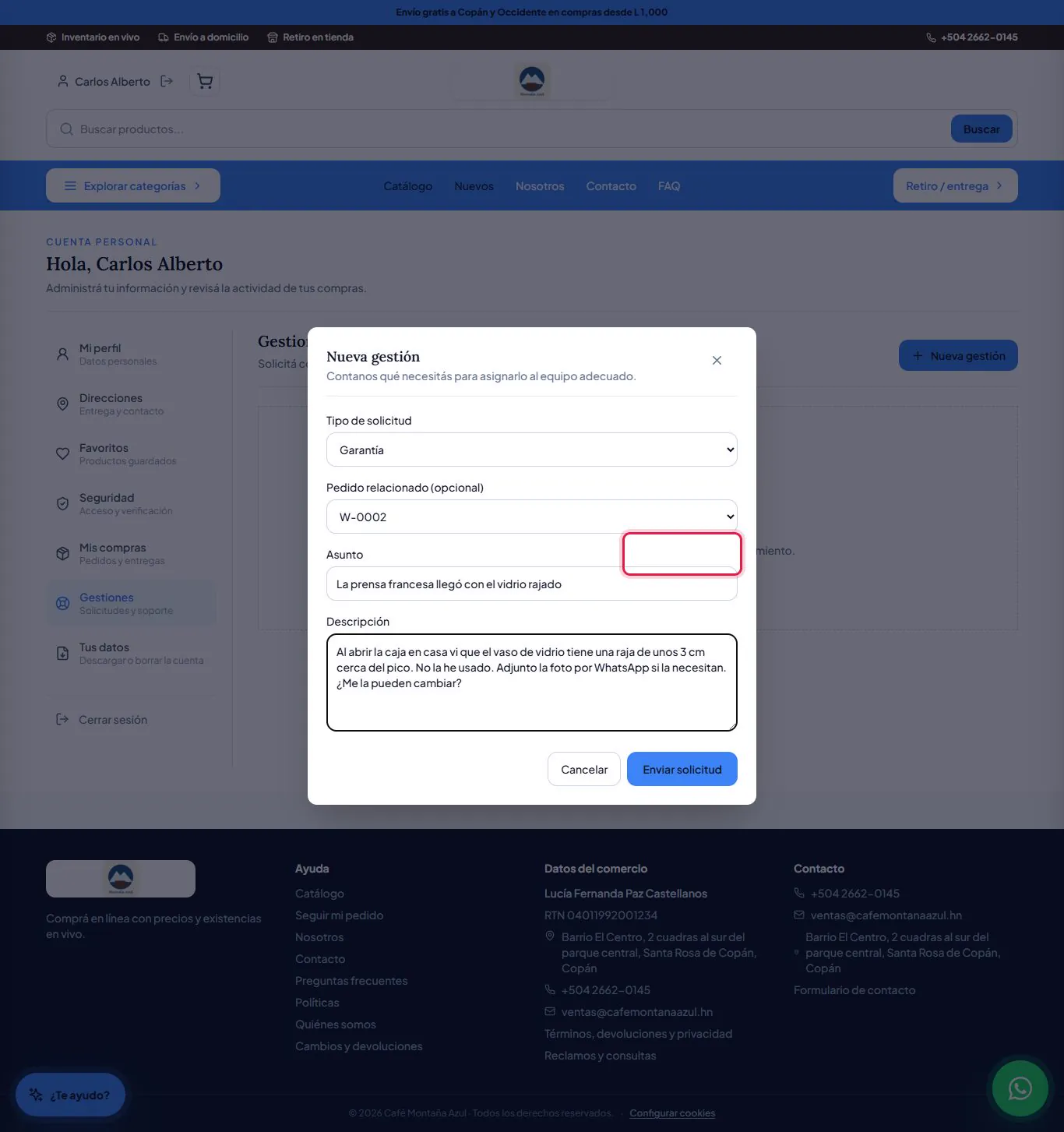The width and height of the screenshot is (1064, 1132).
Task: Click Cerrar sesión in the sidebar
Action: 102,719
